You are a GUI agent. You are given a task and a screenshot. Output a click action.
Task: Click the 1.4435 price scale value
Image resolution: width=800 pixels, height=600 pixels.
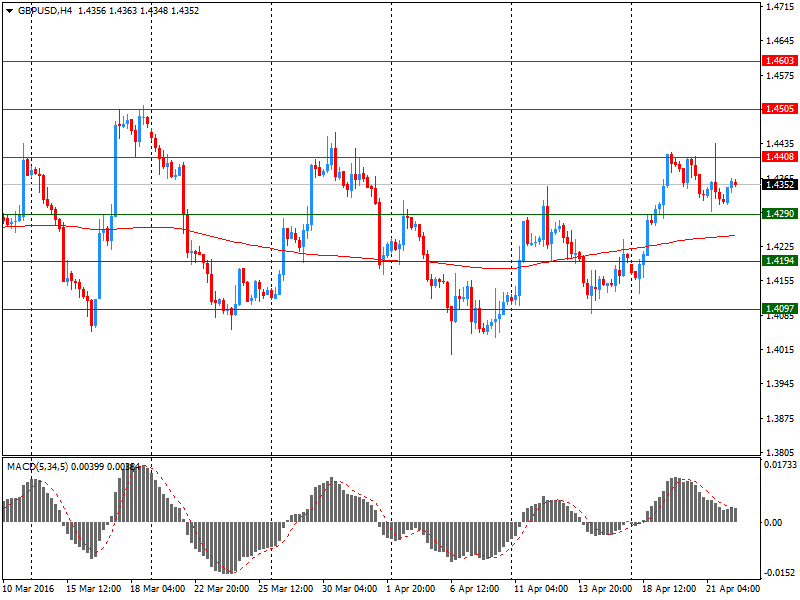point(780,144)
